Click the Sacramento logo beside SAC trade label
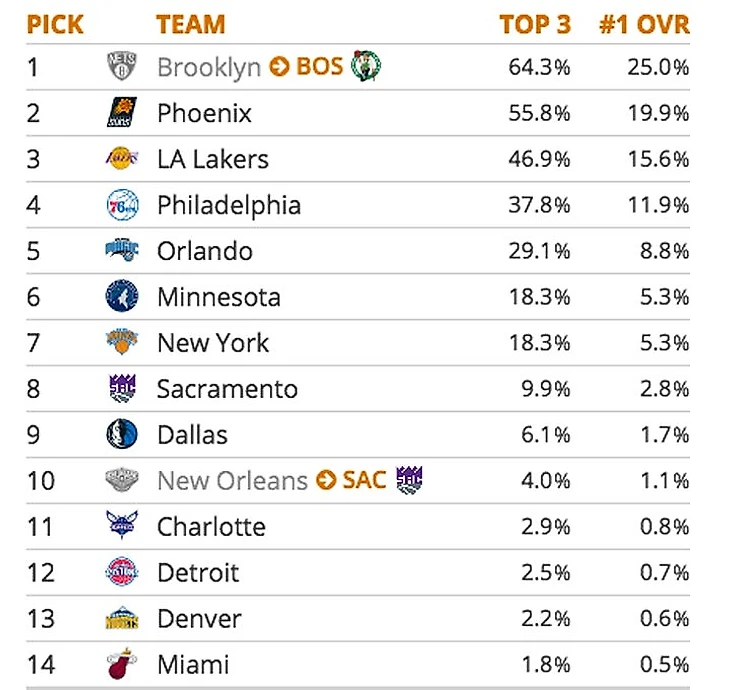This screenshot has width=730, height=690. pyautogui.click(x=409, y=480)
